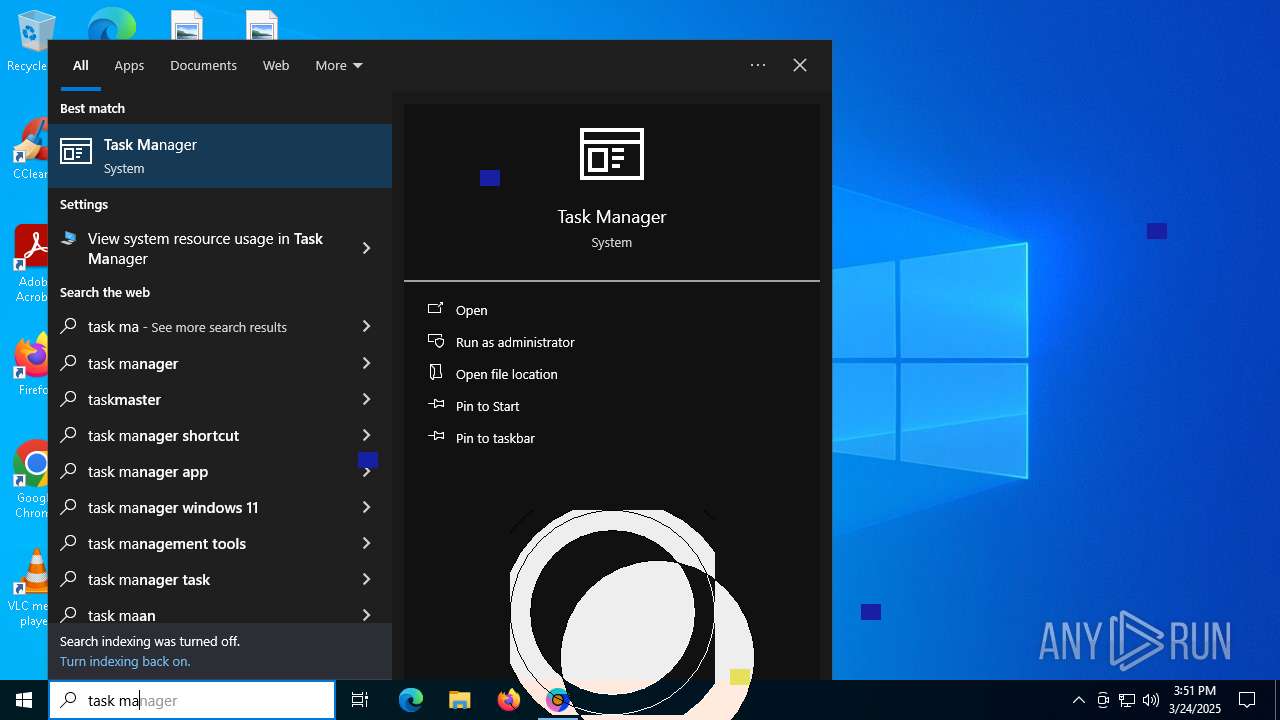Switch to the Web tab
1280x720 pixels.
[x=276, y=65]
